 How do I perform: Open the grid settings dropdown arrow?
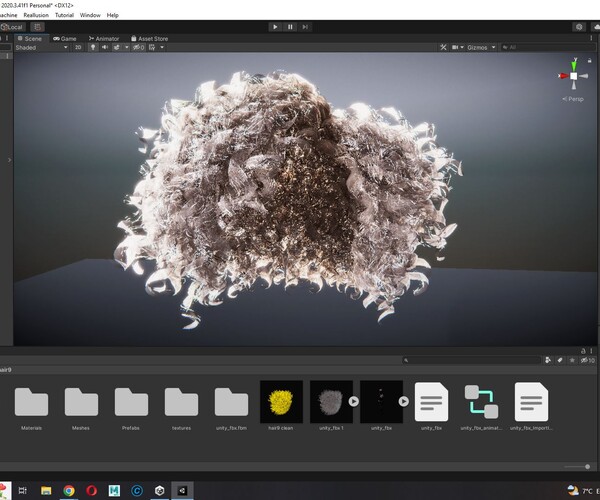[162, 47]
